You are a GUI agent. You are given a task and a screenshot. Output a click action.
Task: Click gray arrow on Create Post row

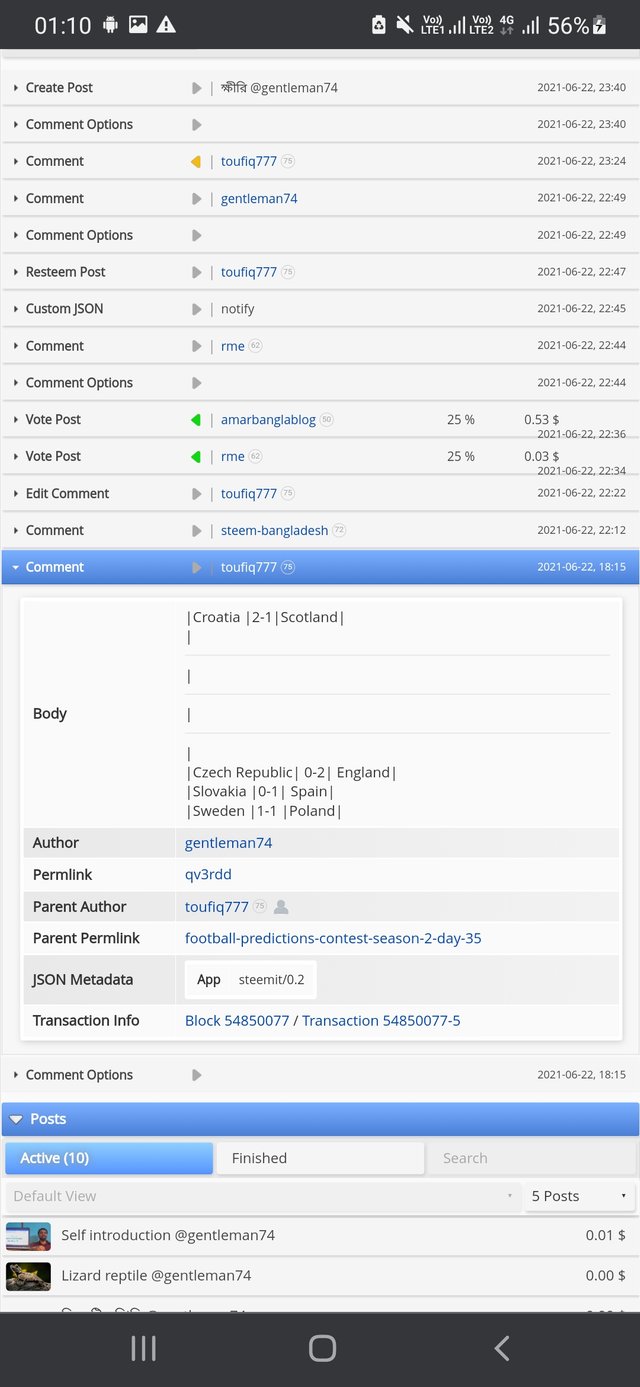(x=196, y=88)
